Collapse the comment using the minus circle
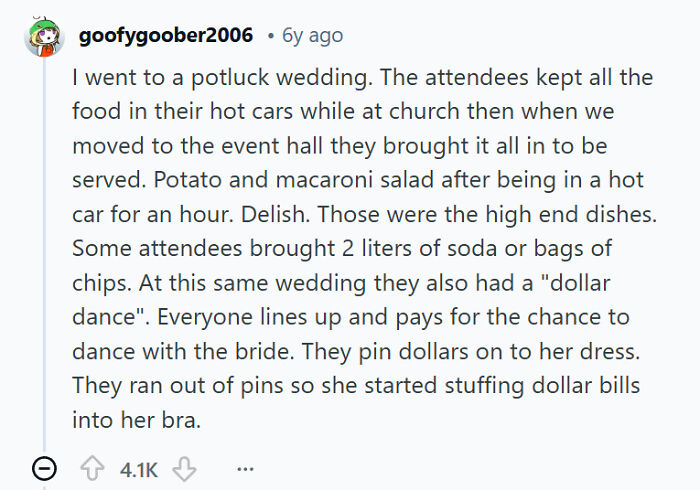Image resolution: width=700 pixels, height=490 pixels. (45, 468)
